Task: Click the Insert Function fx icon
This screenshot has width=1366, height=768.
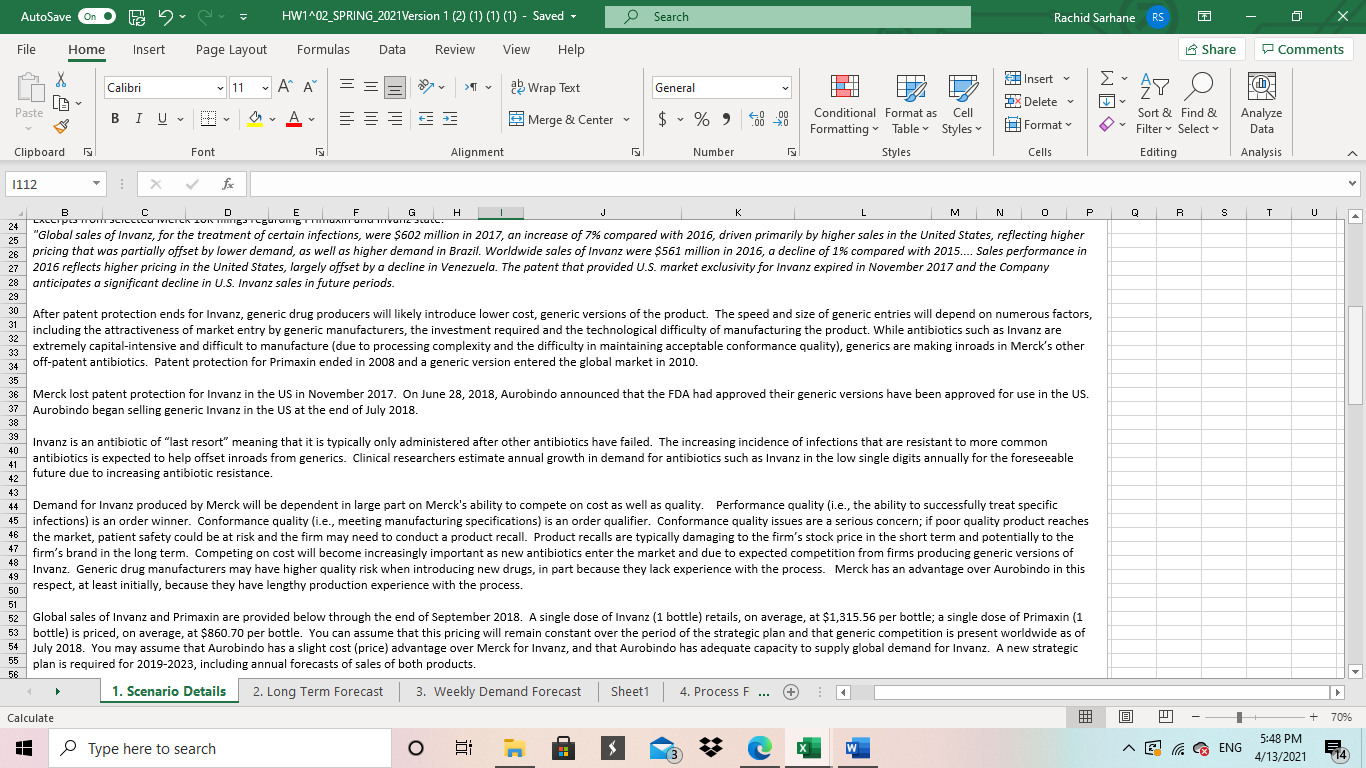Action: click(230, 185)
